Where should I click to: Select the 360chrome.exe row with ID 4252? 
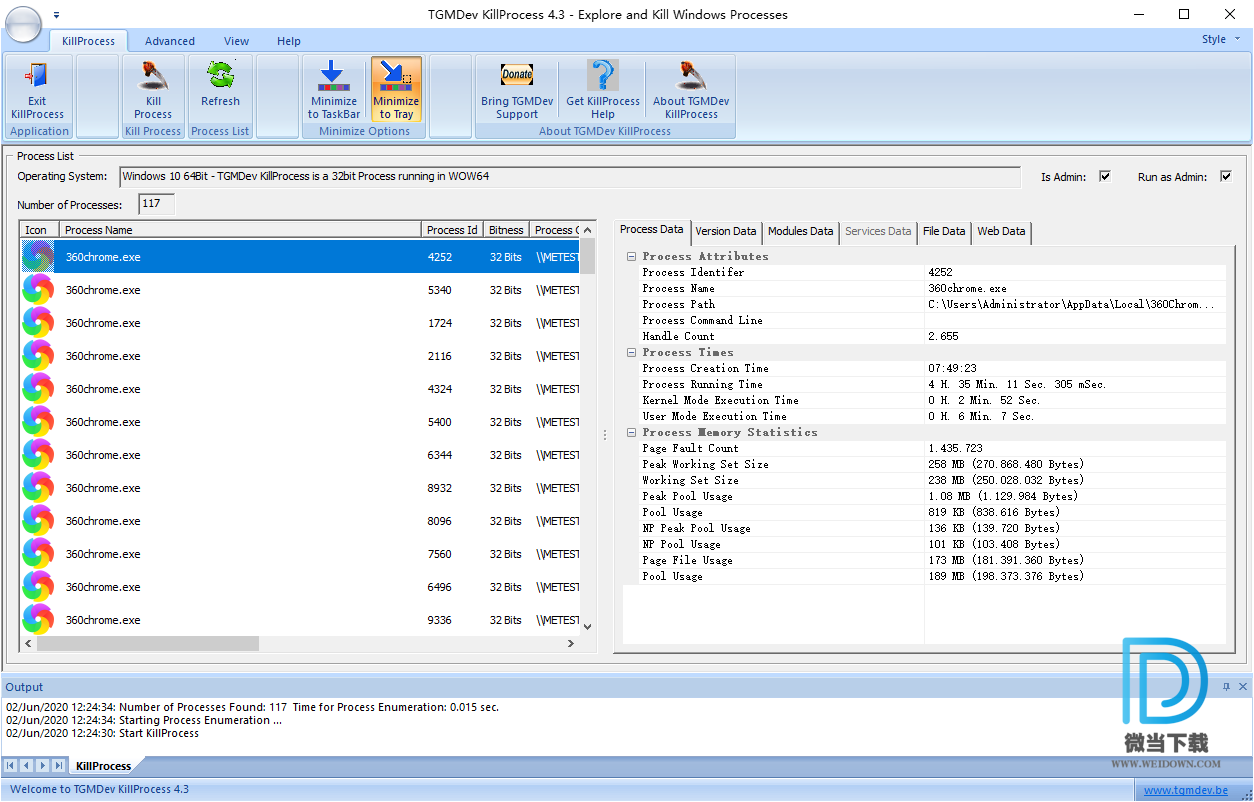(x=301, y=257)
